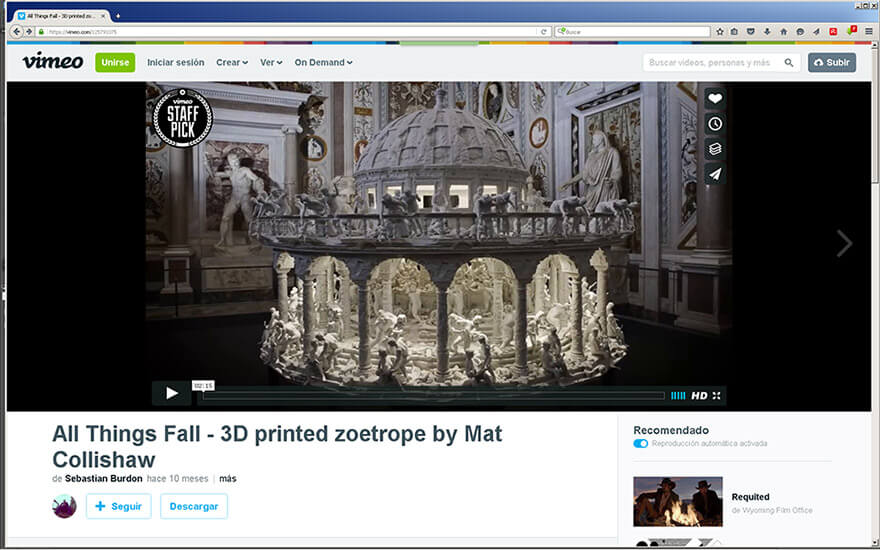Select the All Things Fall browser tab
Image resolution: width=880 pixels, height=550 pixels.
coord(59,16)
